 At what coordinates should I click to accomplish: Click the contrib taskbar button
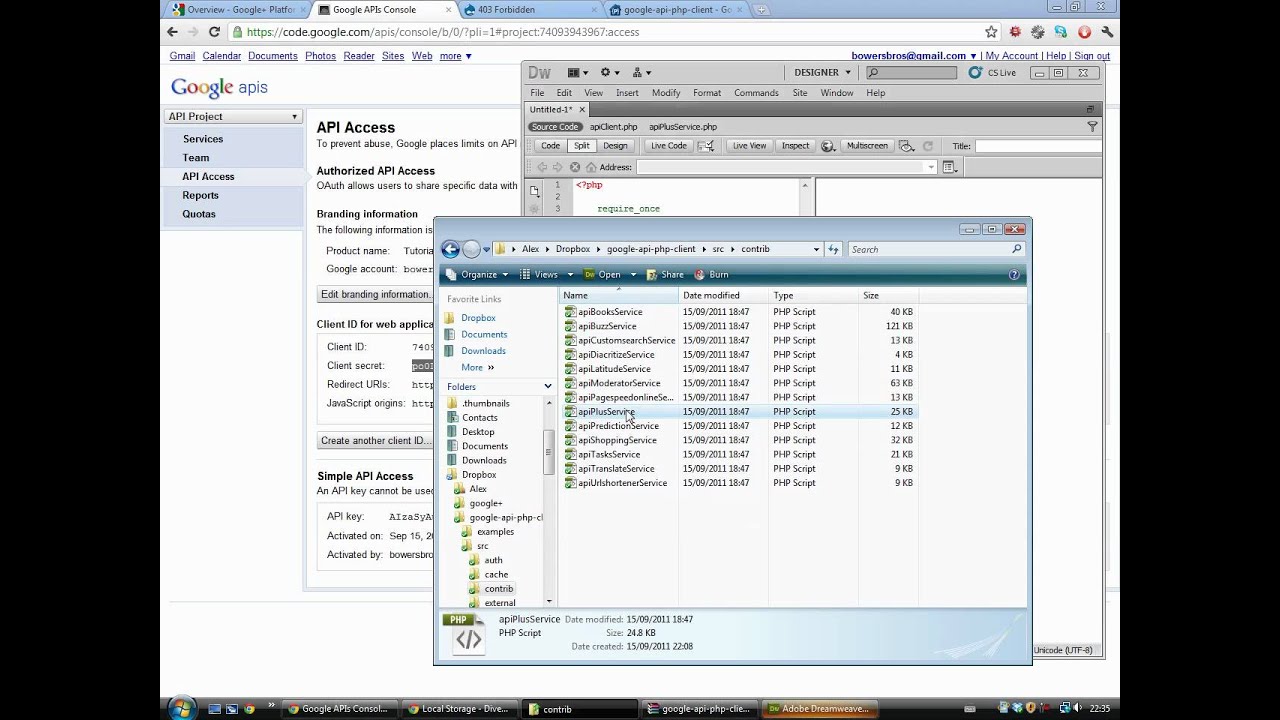[x=581, y=709]
